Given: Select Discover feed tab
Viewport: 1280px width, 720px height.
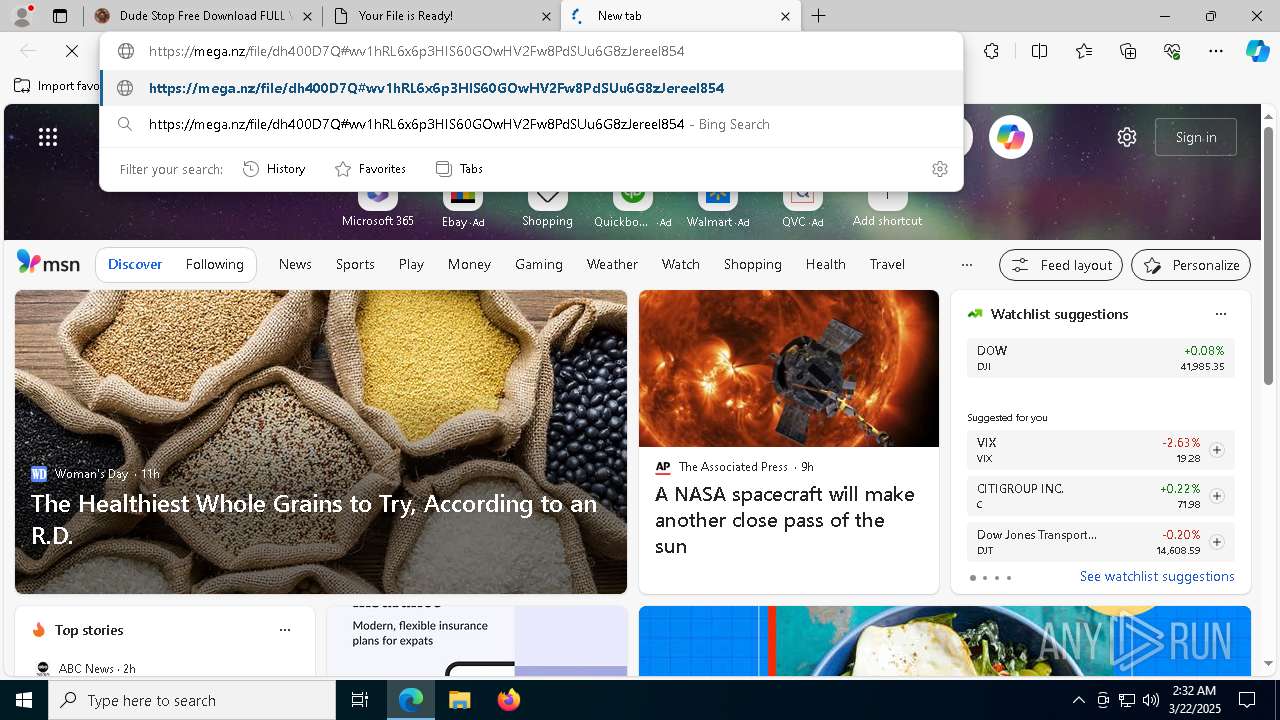Looking at the screenshot, I should click(x=135, y=264).
